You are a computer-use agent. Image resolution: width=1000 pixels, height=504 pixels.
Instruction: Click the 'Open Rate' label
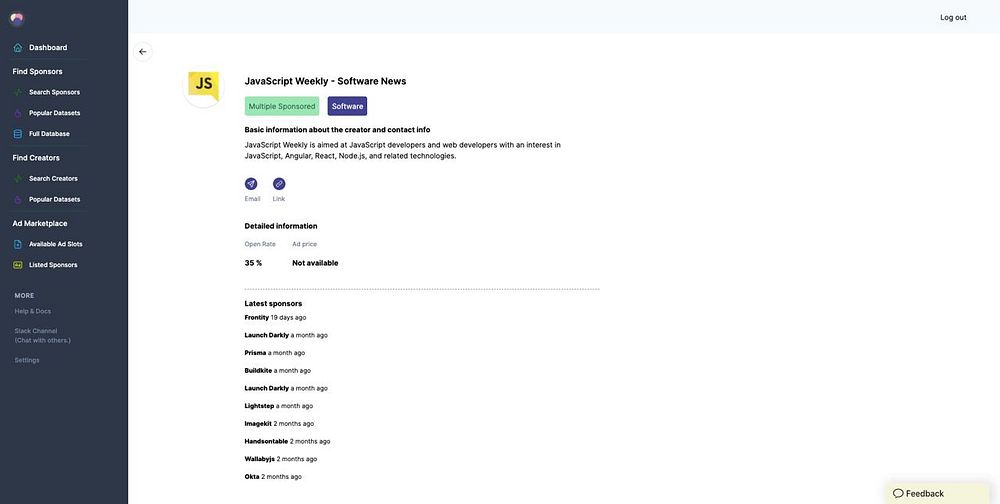point(260,244)
